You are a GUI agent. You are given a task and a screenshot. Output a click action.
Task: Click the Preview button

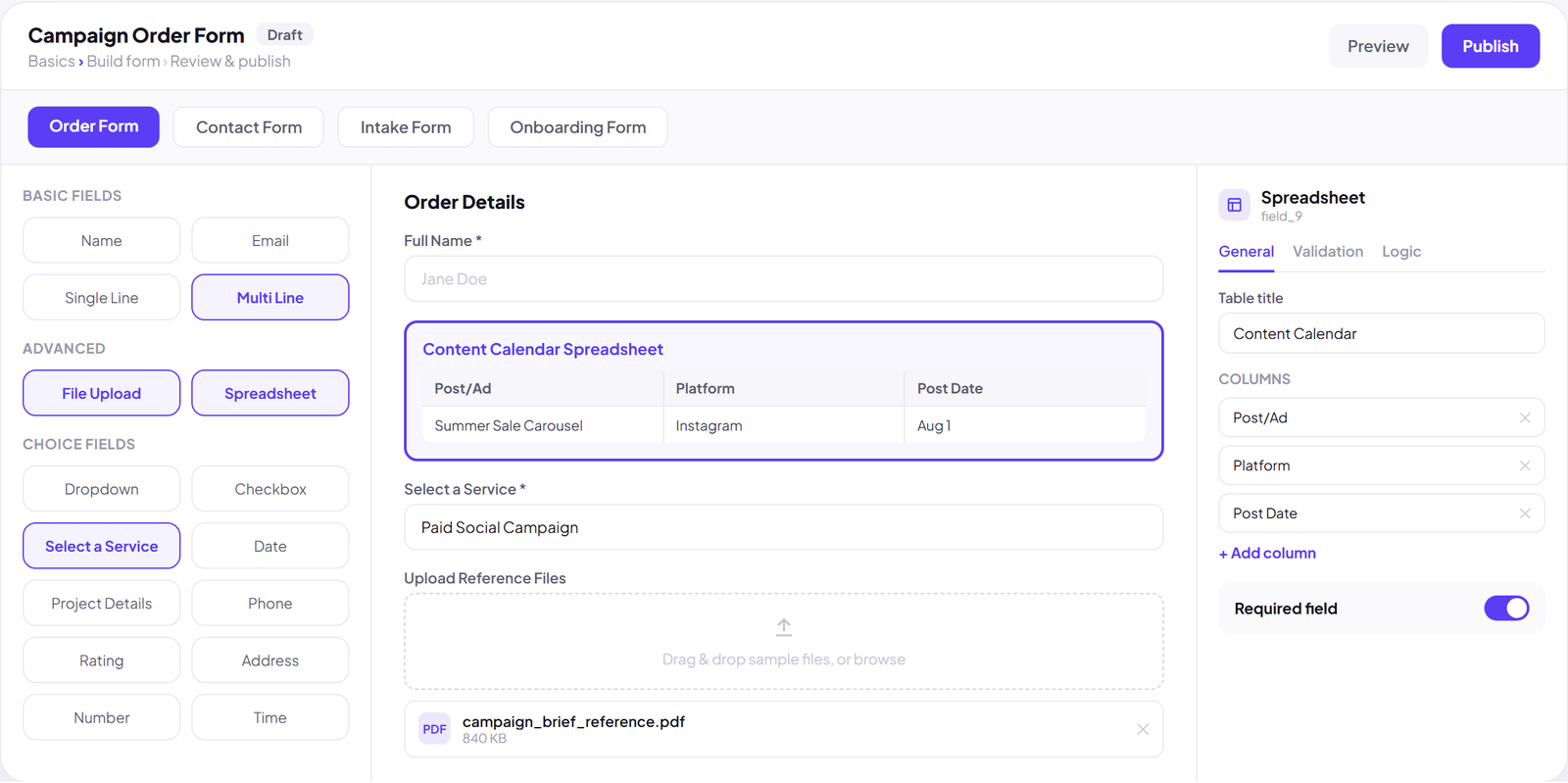click(x=1378, y=46)
